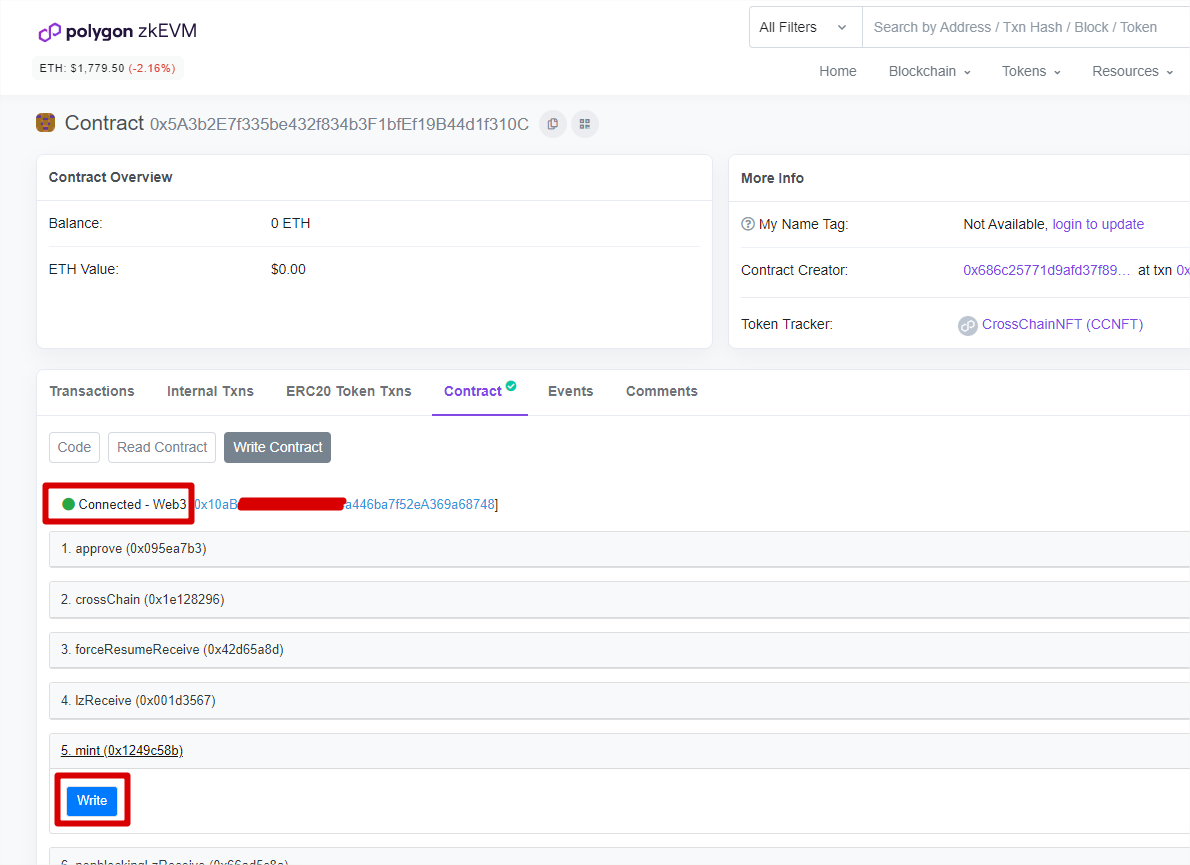The image size is (1190, 865).
Task: Click the Contract Overview heading
Action: [x=111, y=177]
